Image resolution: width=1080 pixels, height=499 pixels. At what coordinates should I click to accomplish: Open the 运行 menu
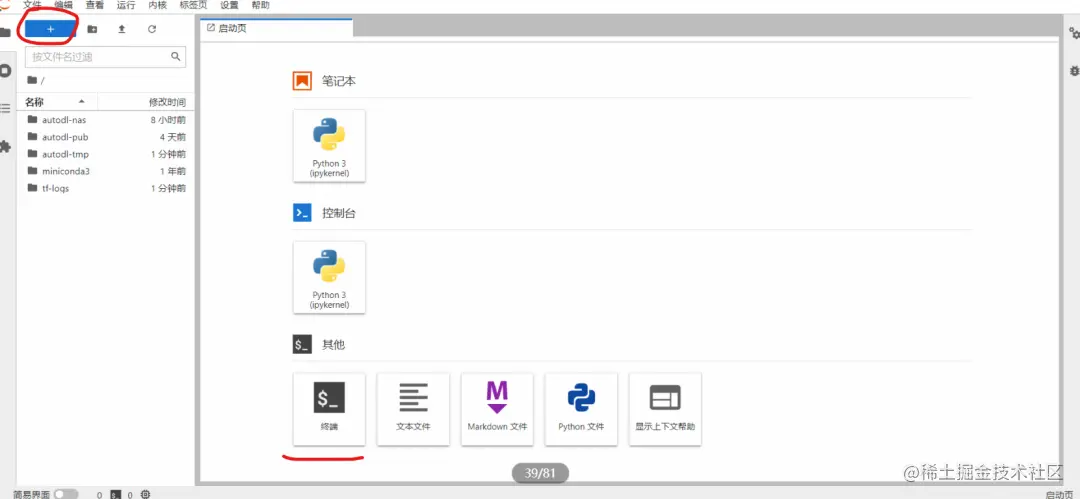(126, 5)
